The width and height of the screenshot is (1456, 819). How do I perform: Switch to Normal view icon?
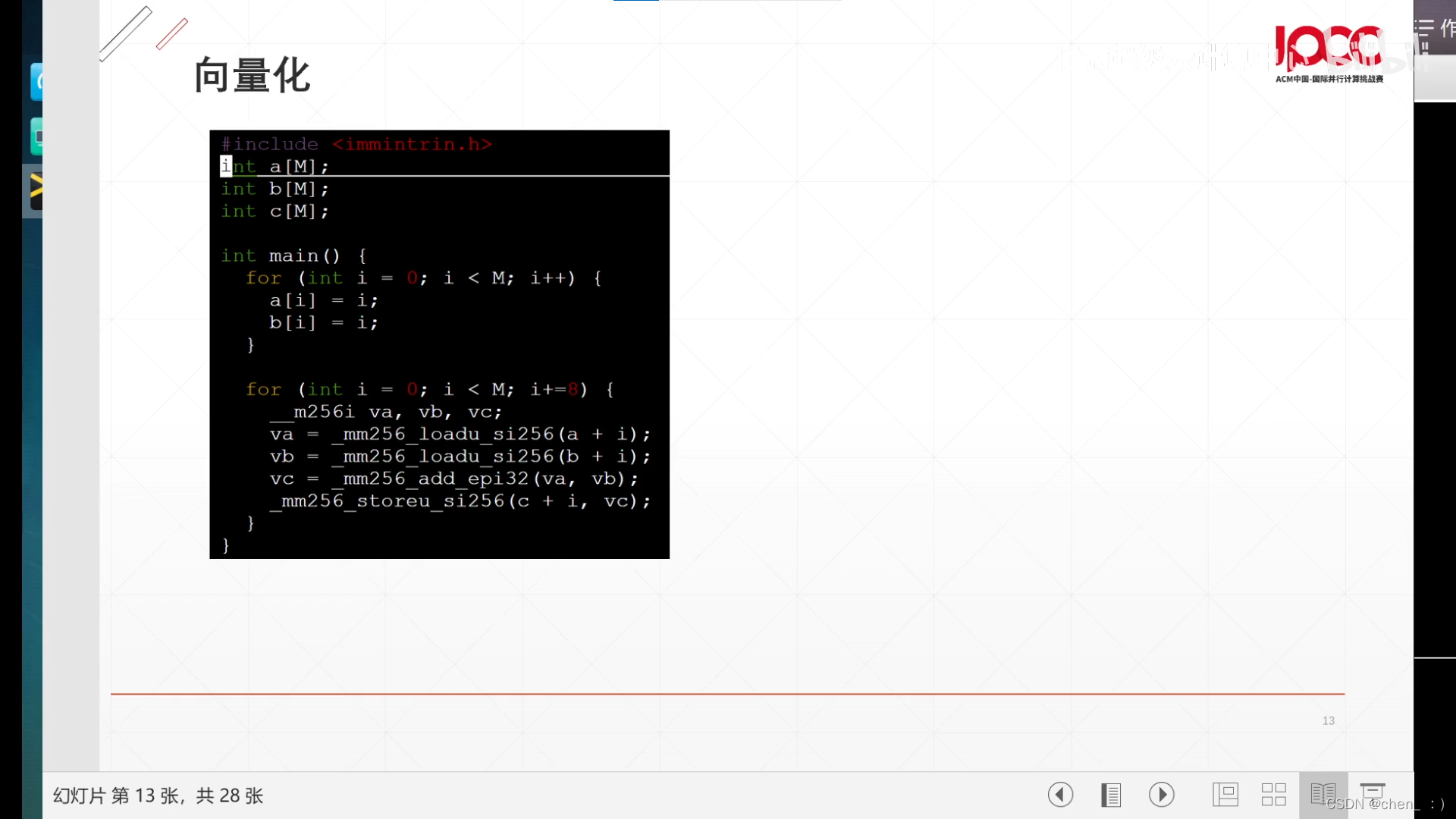click(1225, 795)
